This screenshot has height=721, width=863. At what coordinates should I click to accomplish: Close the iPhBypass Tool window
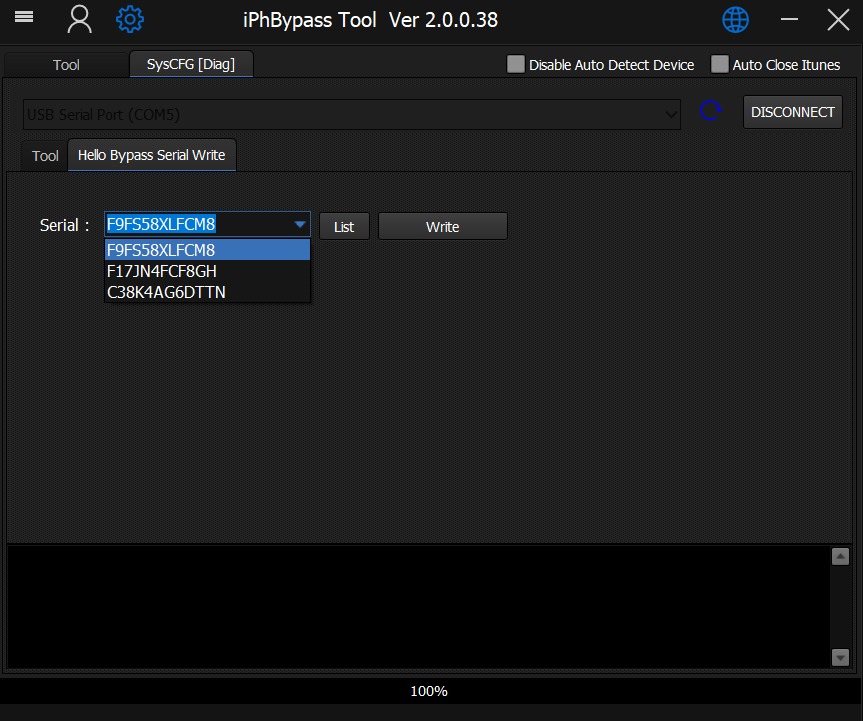[838, 20]
